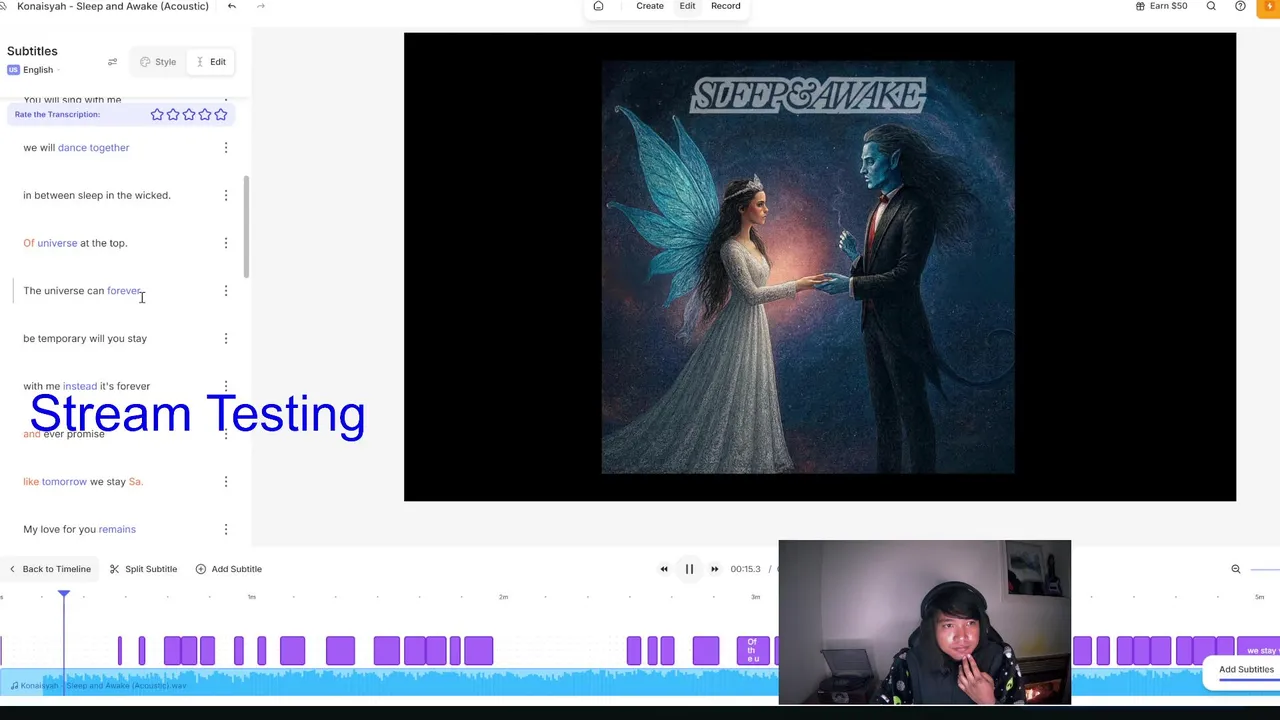1280x720 pixels.
Task: Open options for 'My love for you remains'
Action: (225, 529)
